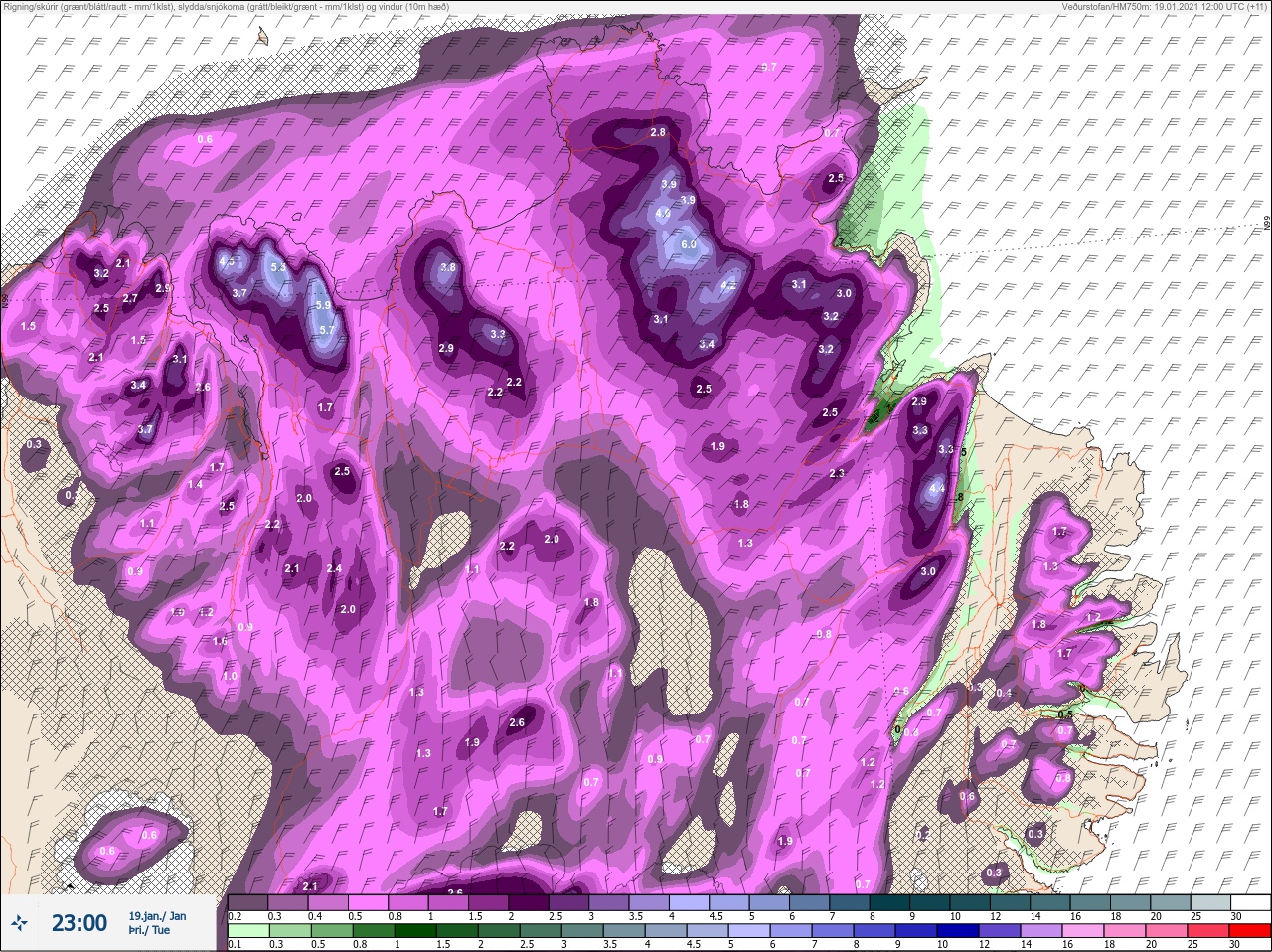
Task: Click the 23:00 forecast time label
Action: 79,923
